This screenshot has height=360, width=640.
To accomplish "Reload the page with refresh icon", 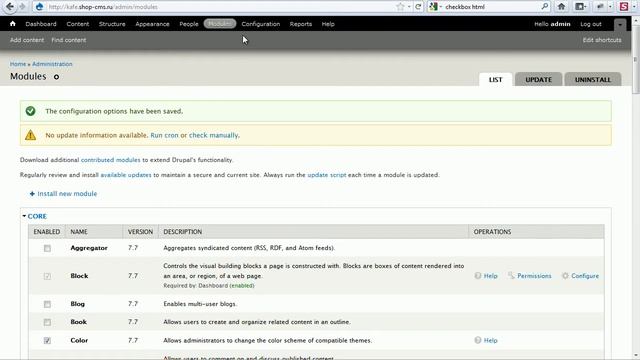I will pos(418,7).
